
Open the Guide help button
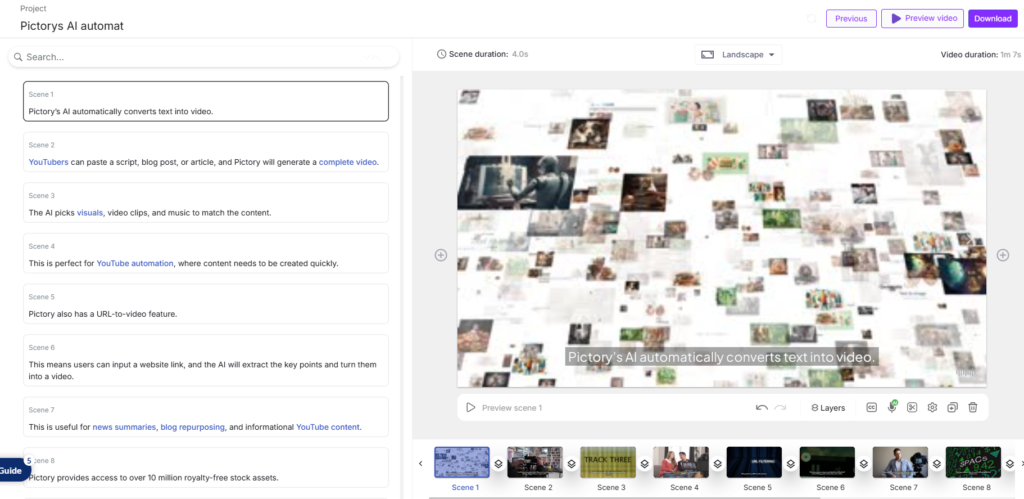tap(14, 470)
